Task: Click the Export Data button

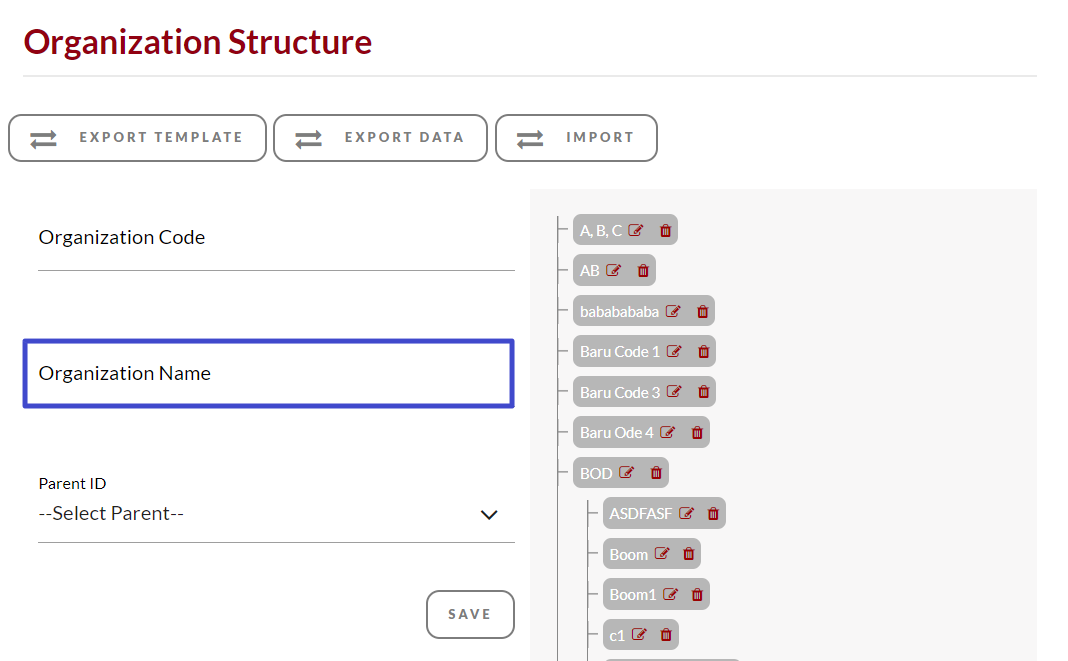Action: pos(380,138)
